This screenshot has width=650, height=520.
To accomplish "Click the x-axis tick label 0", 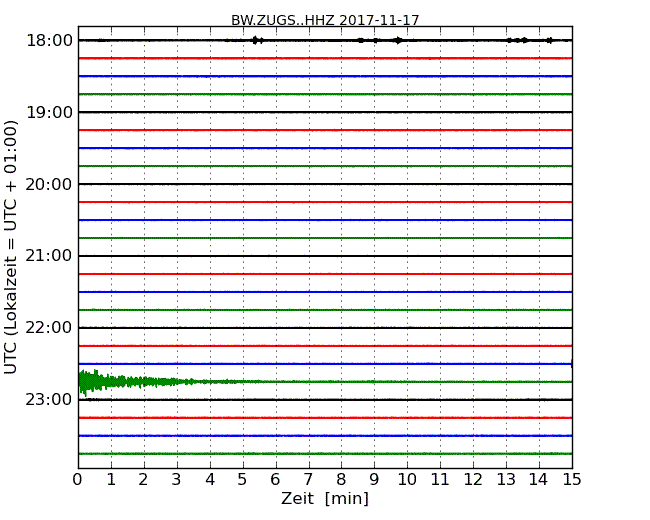I will (x=78, y=479).
